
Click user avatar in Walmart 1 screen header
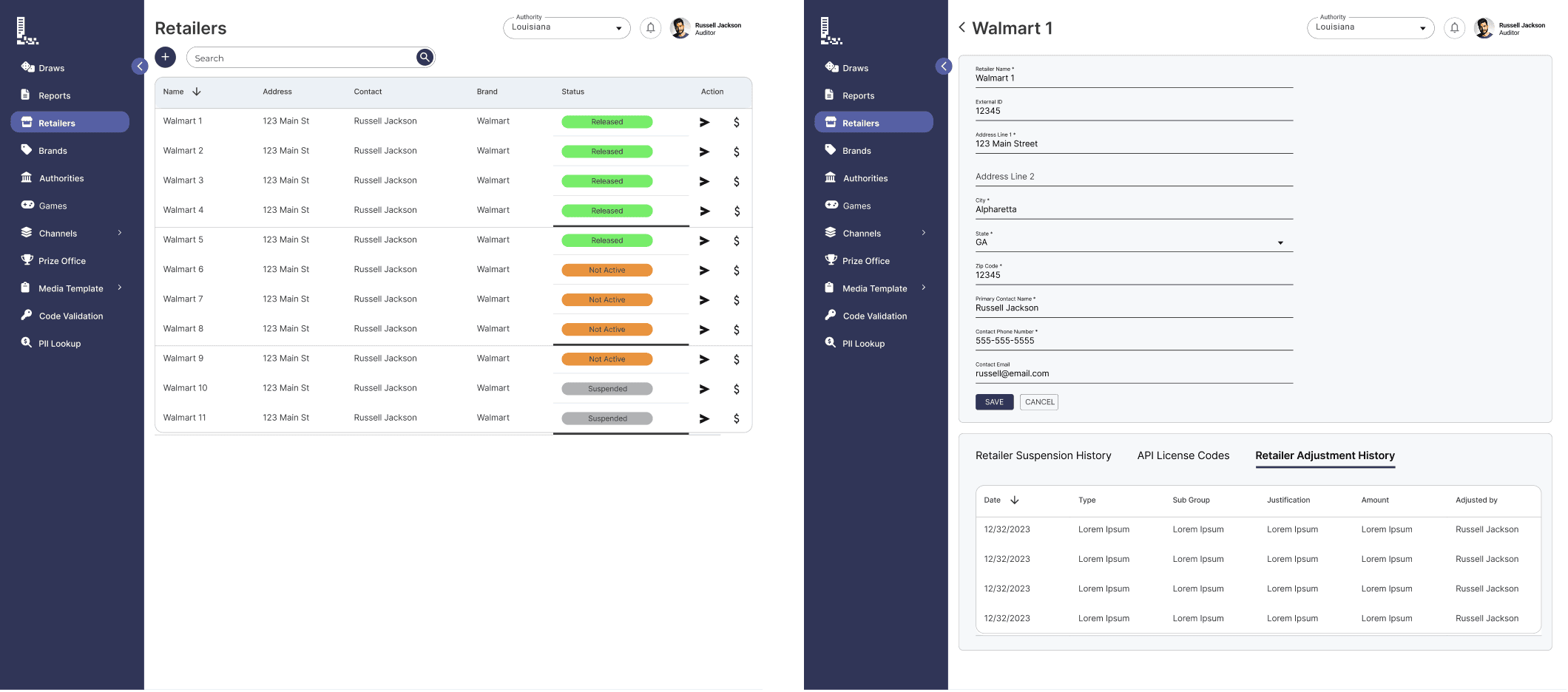click(x=1484, y=28)
